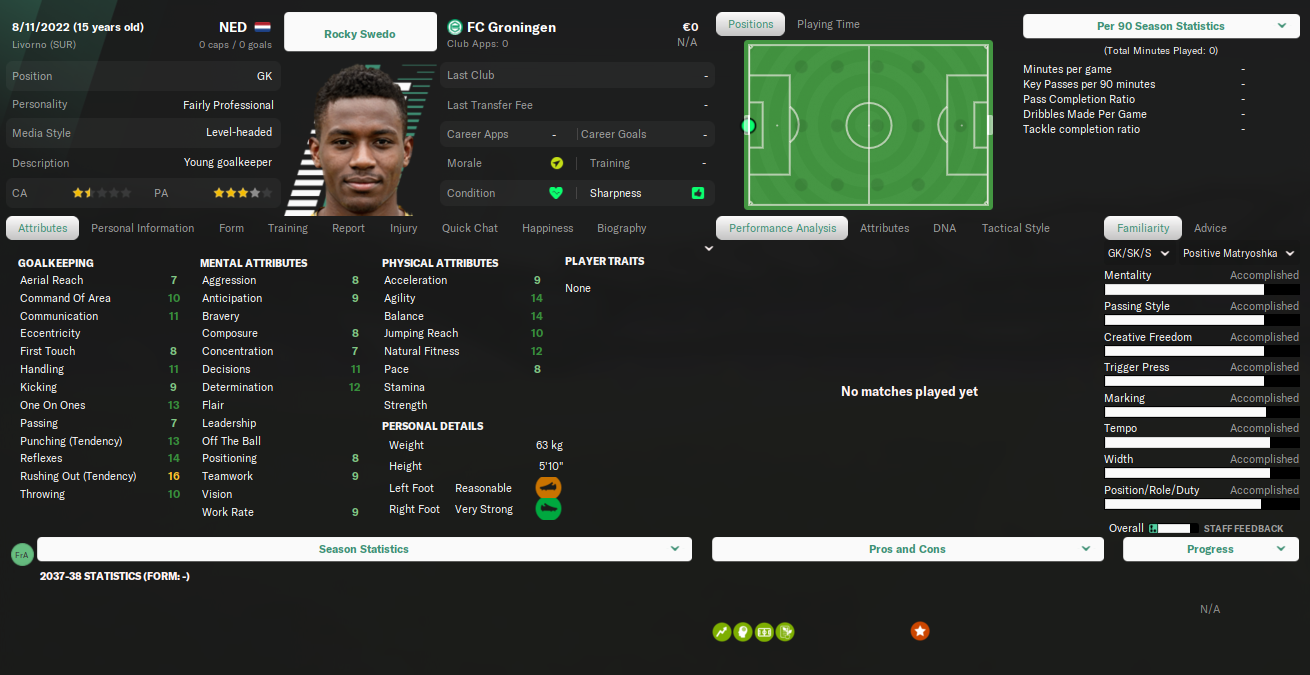
Task: Open the Playing Time tab
Action: tap(828, 24)
